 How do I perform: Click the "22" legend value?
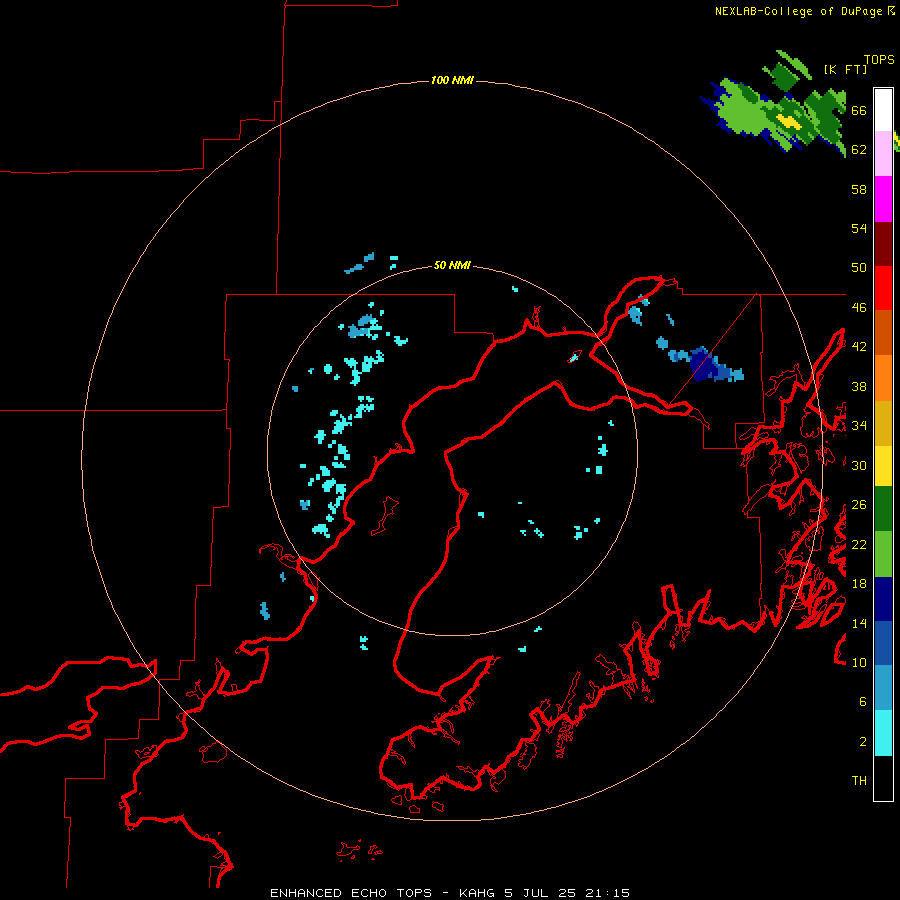pos(859,544)
